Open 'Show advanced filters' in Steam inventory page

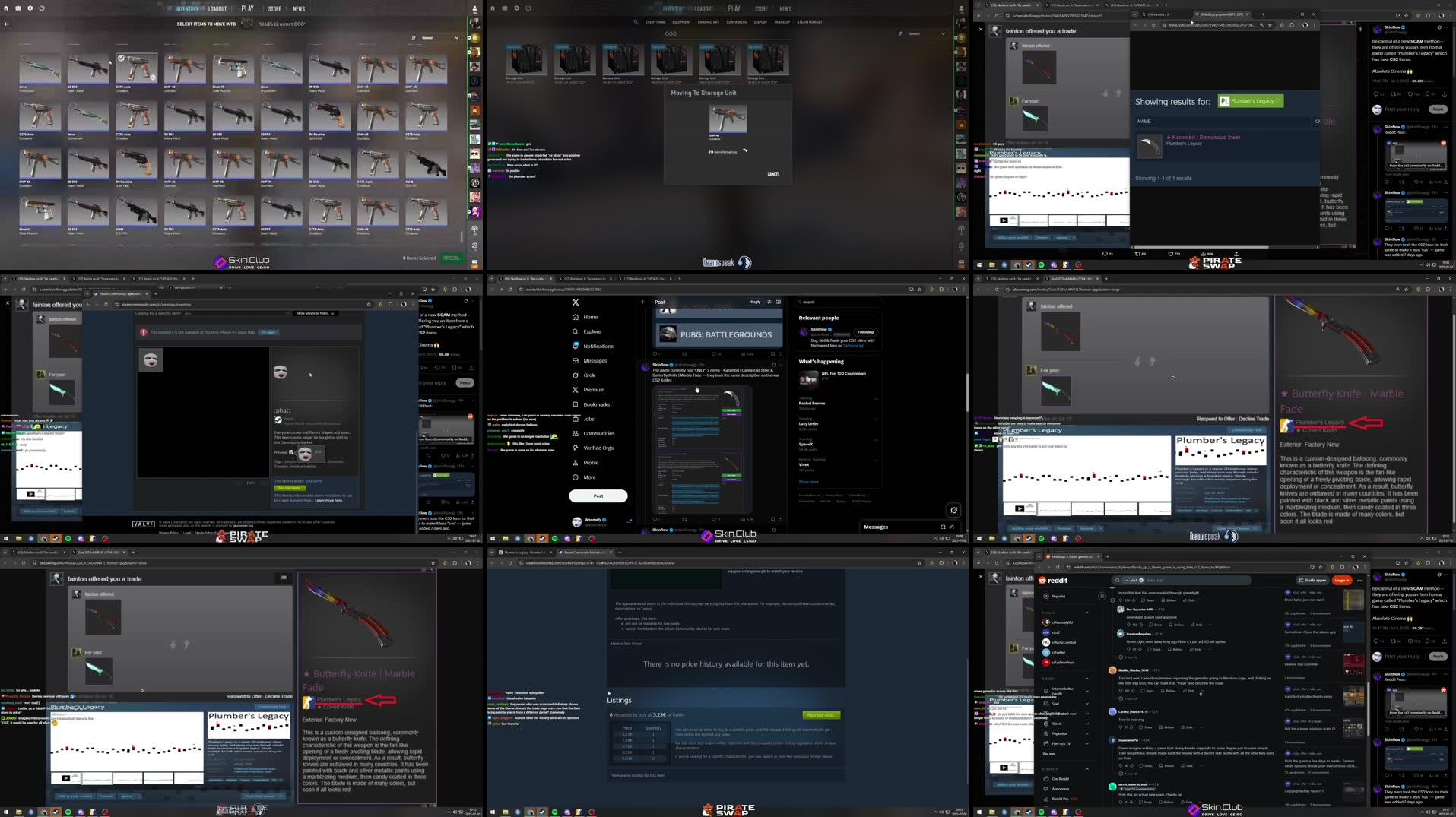(x=315, y=313)
